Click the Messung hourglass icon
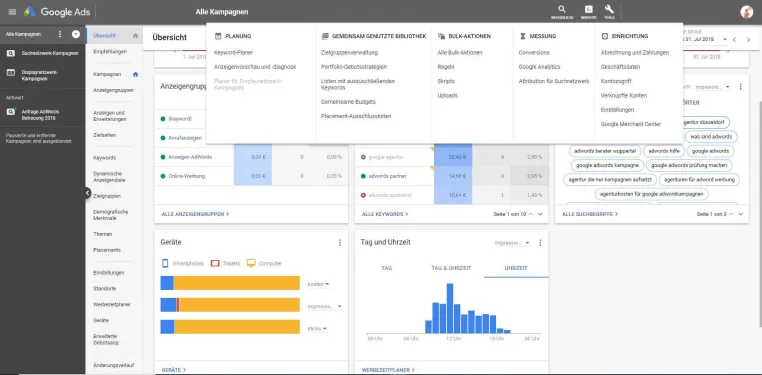Viewport: 762px width, 375px height. coord(522,36)
